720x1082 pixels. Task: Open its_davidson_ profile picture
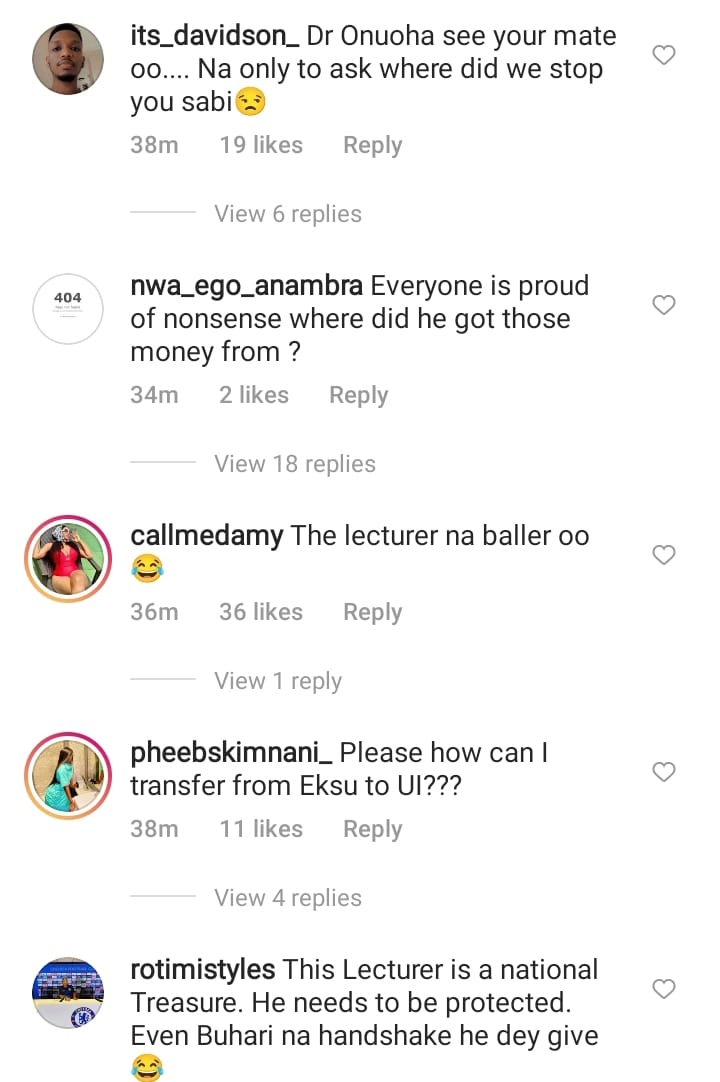tap(69, 59)
